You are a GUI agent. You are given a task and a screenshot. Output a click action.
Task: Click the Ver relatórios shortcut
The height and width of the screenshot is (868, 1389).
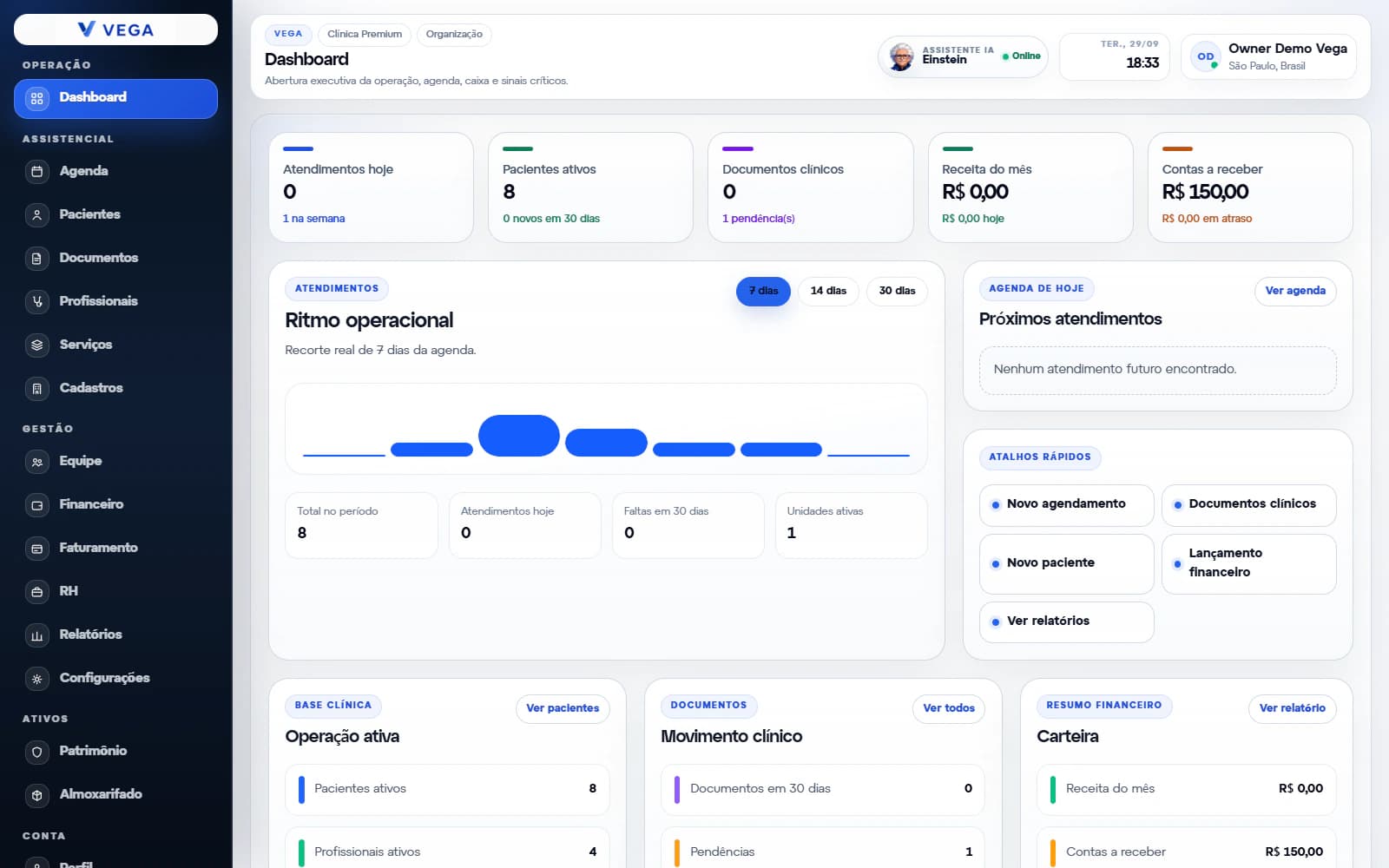click(x=1067, y=621)
